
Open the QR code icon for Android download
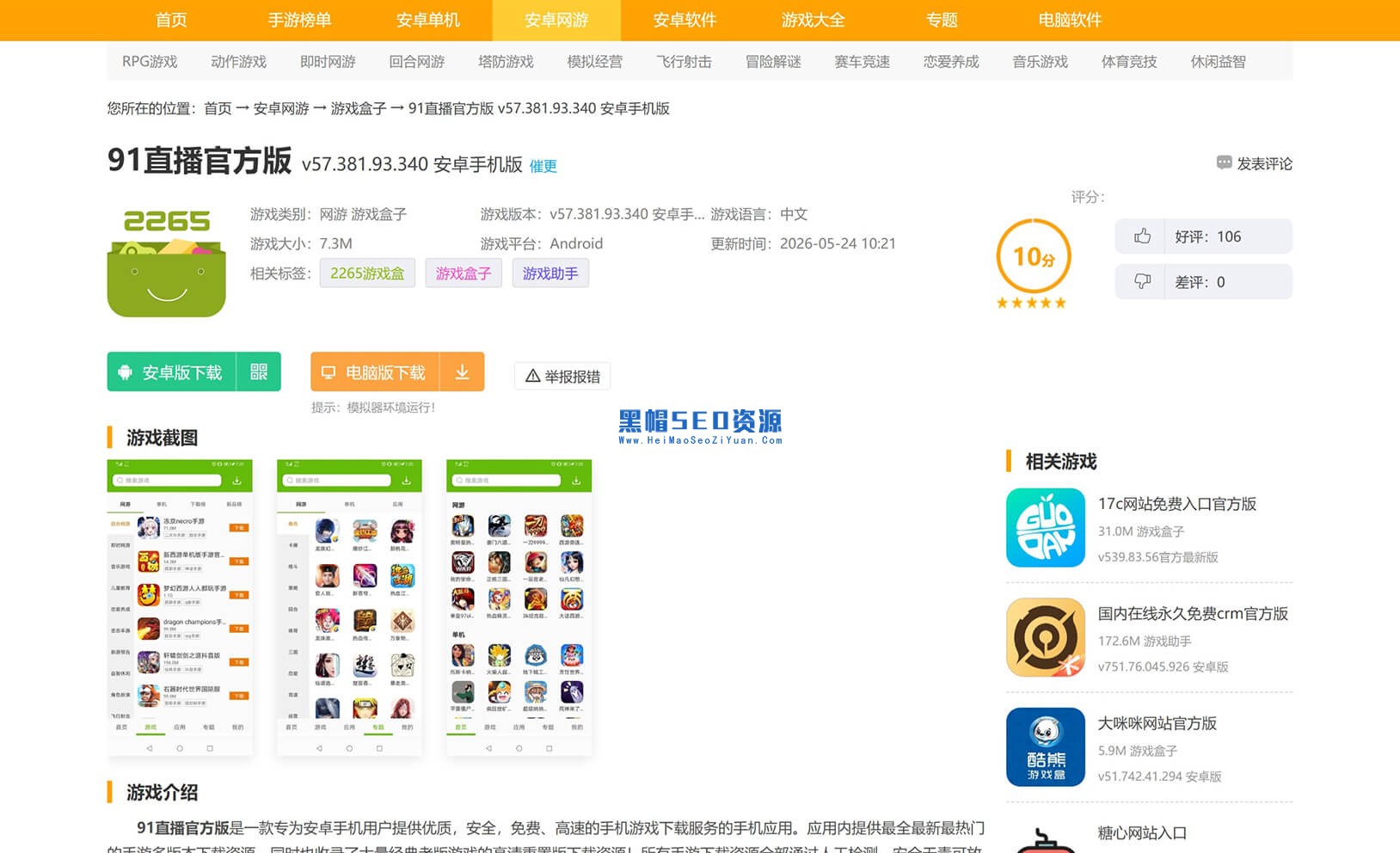point(259,371)
